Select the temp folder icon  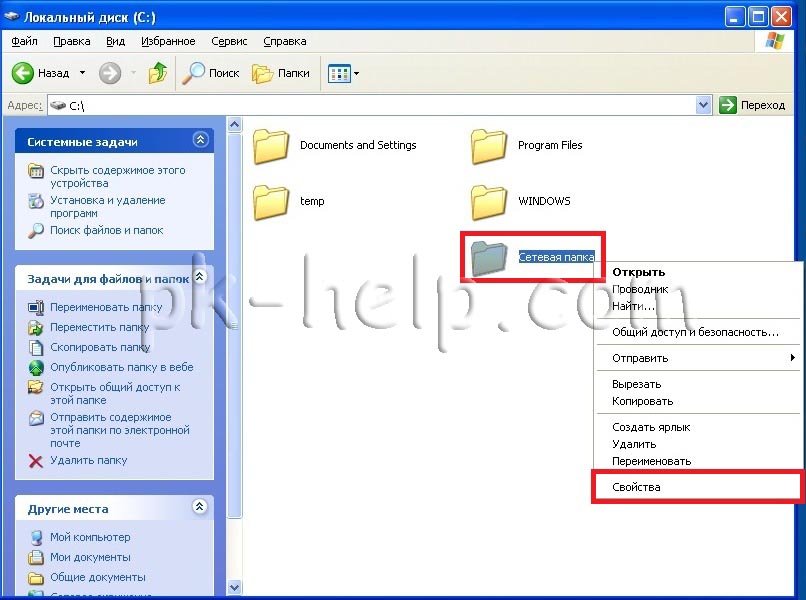[271, 202]
